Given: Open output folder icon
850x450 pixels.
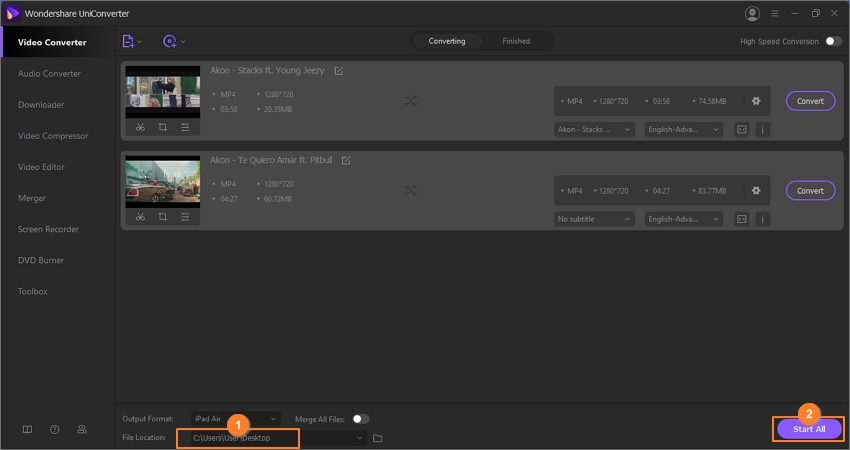Looking at the screenshot, I should pyautogui.click(x=378, y=438).
